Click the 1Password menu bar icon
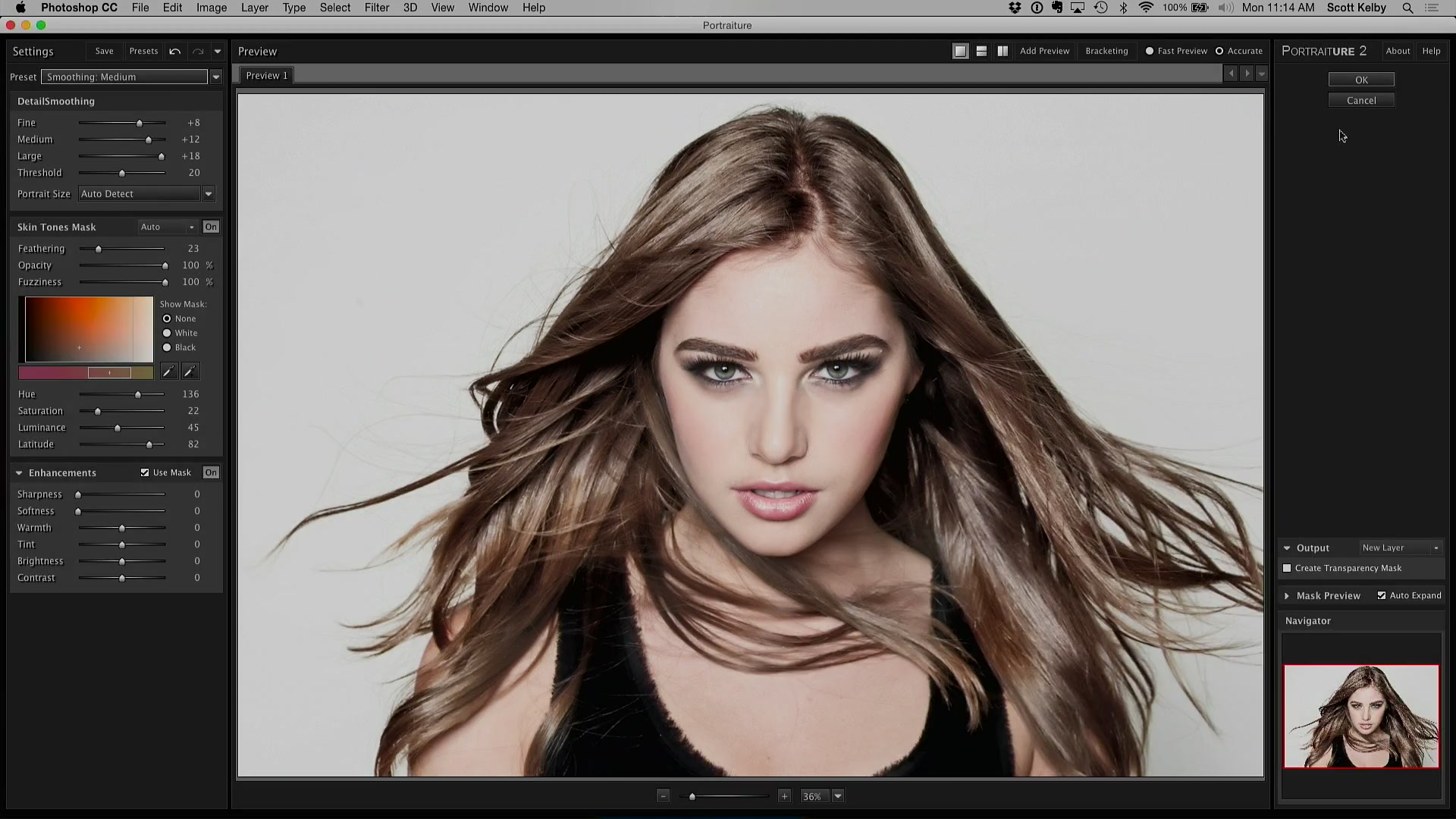The image size is (1456, 819). click(x=1037, y=8)
